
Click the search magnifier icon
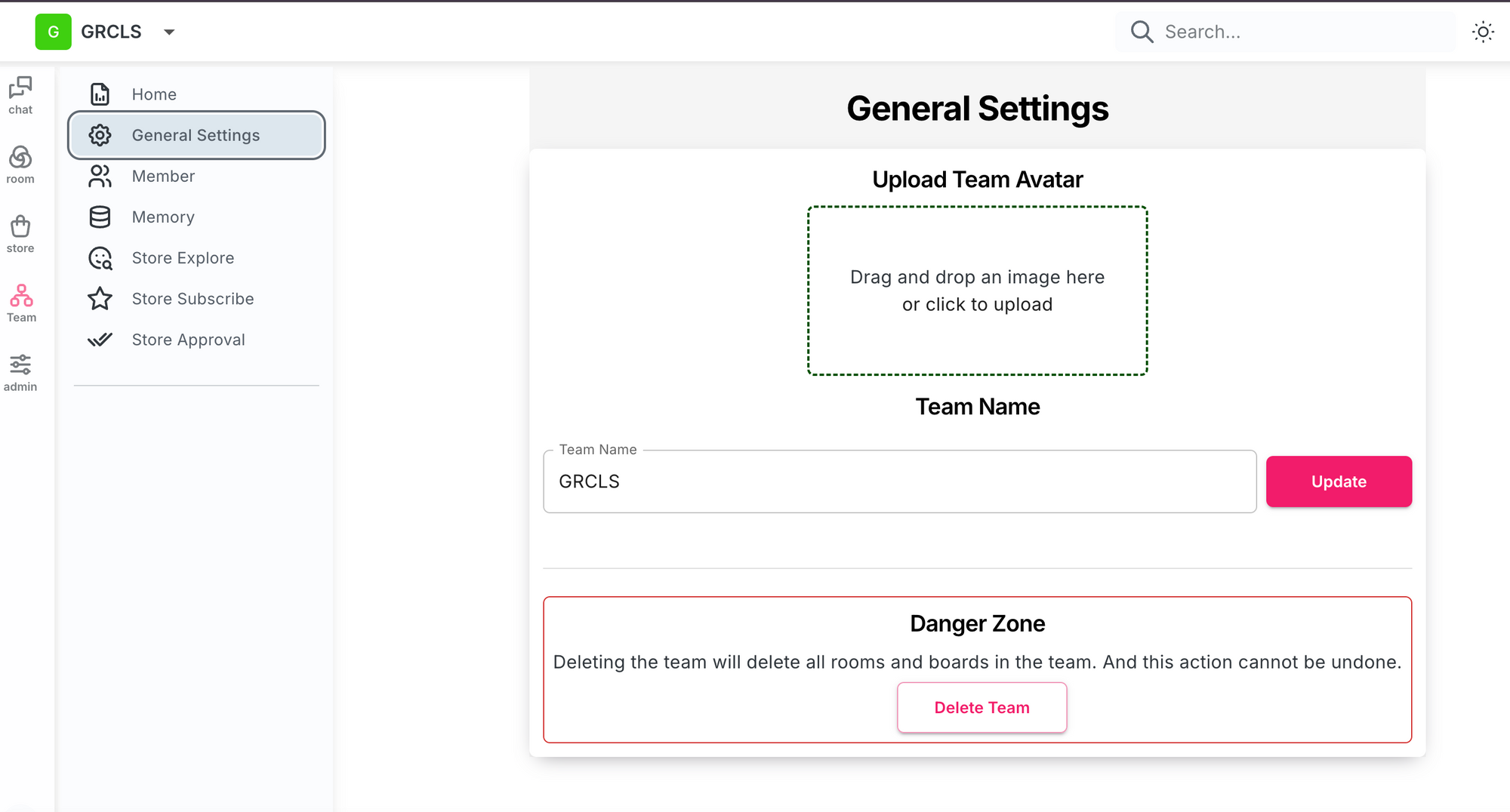point(1142,32)
